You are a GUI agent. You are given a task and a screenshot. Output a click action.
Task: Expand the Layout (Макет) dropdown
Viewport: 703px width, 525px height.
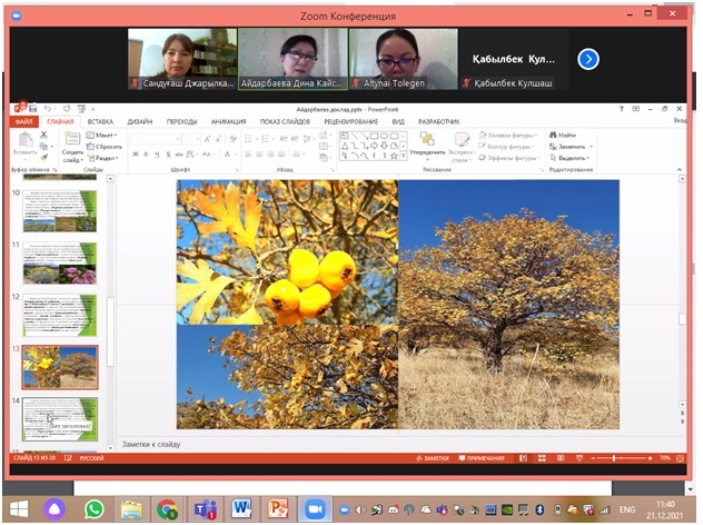104,135
